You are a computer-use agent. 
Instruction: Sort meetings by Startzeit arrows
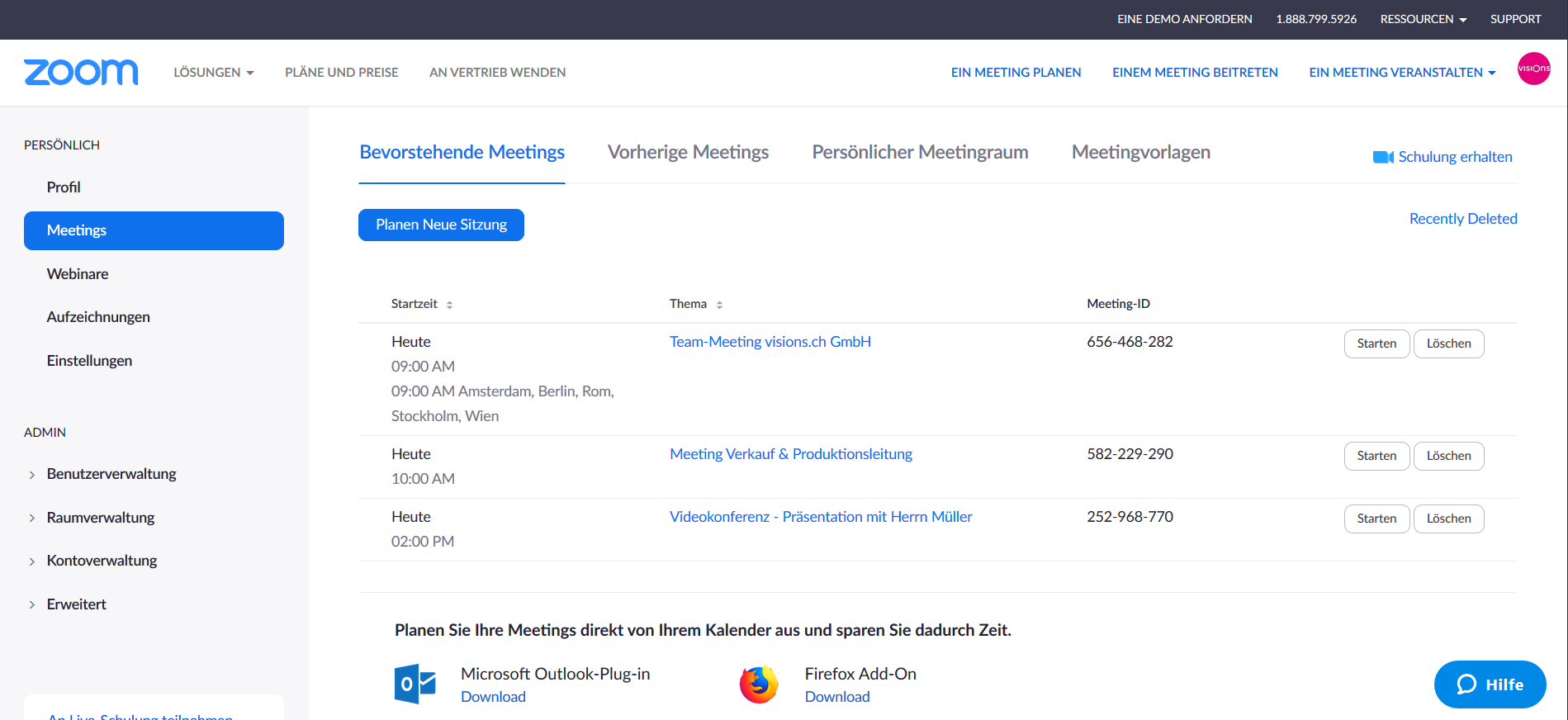(449, 305)
